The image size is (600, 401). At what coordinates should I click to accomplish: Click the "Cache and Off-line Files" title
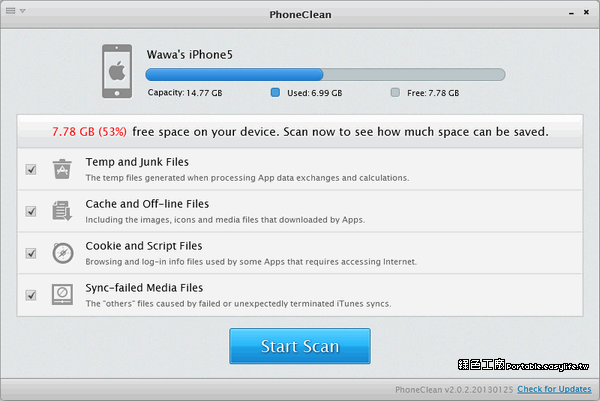point(147,204)
